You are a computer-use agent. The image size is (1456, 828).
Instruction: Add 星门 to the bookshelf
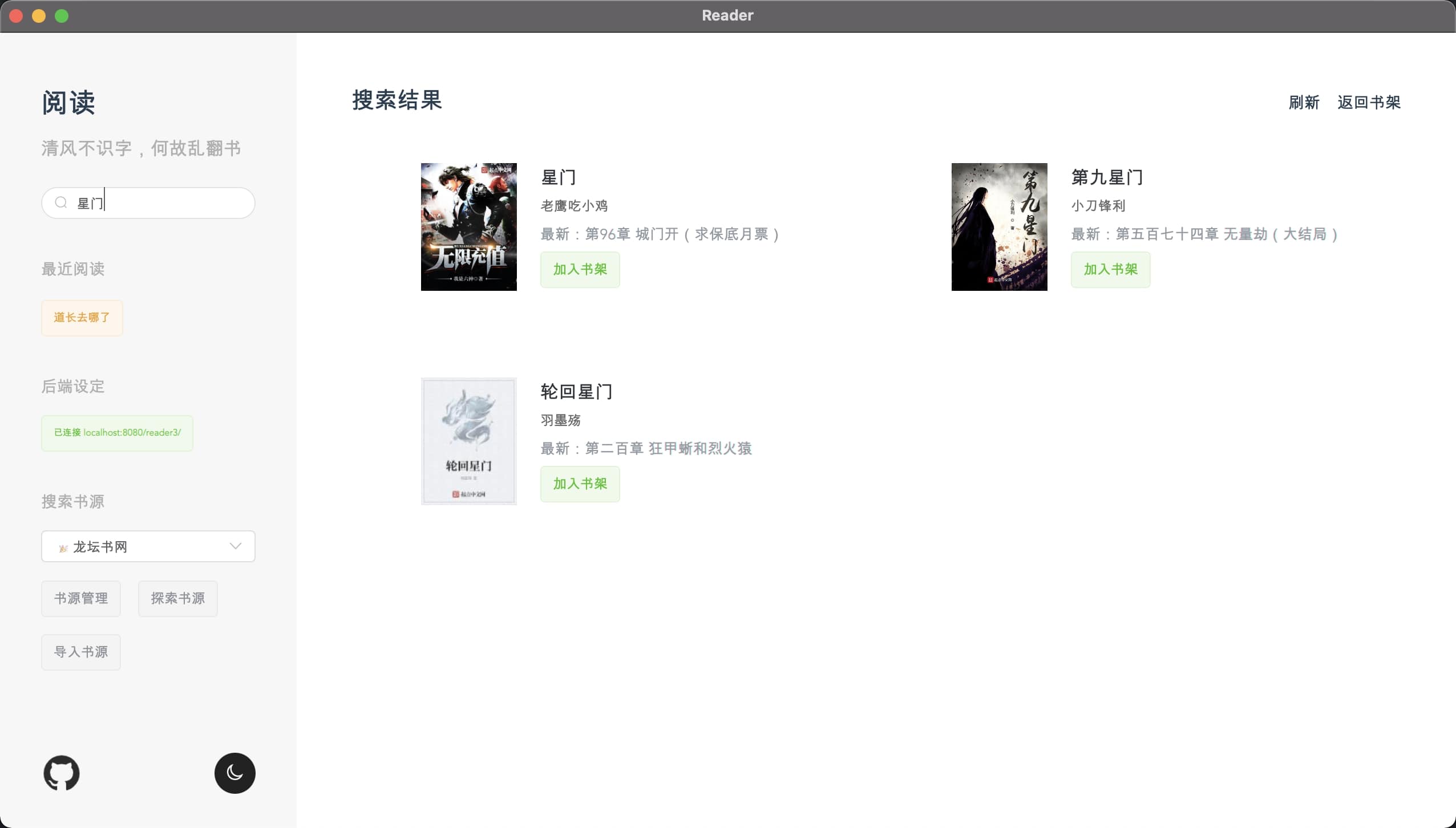[x=580, y=269]
